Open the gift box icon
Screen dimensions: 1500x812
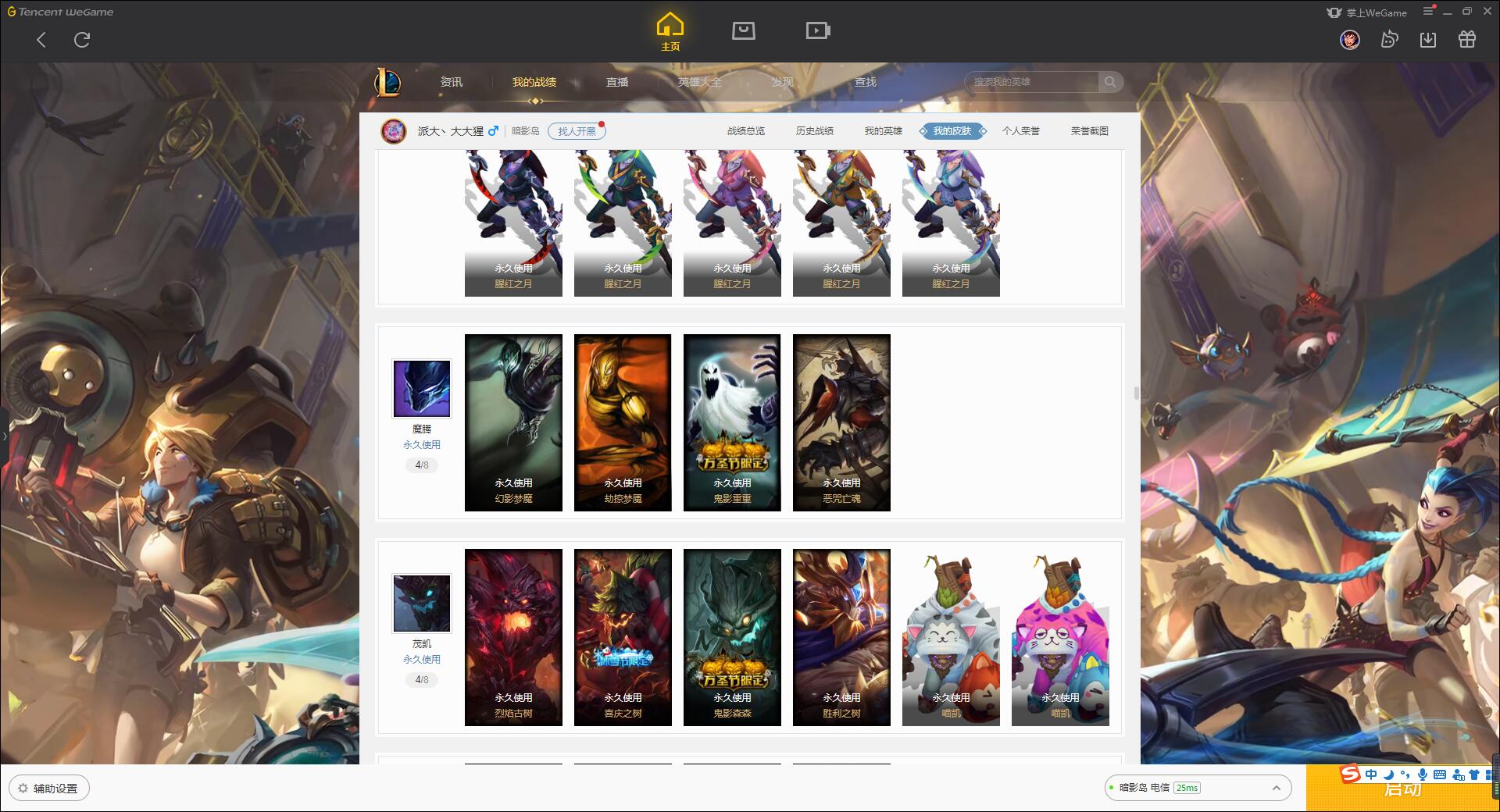[x=1467, y=39]
